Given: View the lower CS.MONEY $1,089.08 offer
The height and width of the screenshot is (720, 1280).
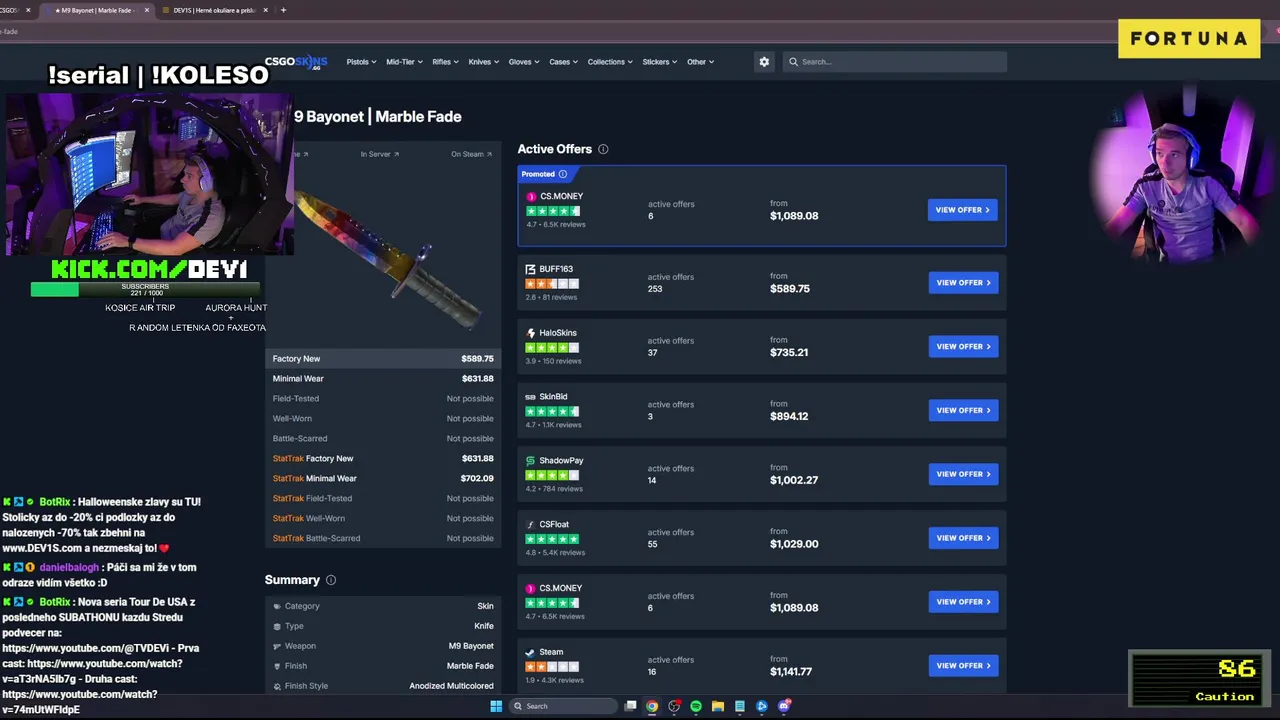Looking at the screenshot, I should (x=963, y=602).
